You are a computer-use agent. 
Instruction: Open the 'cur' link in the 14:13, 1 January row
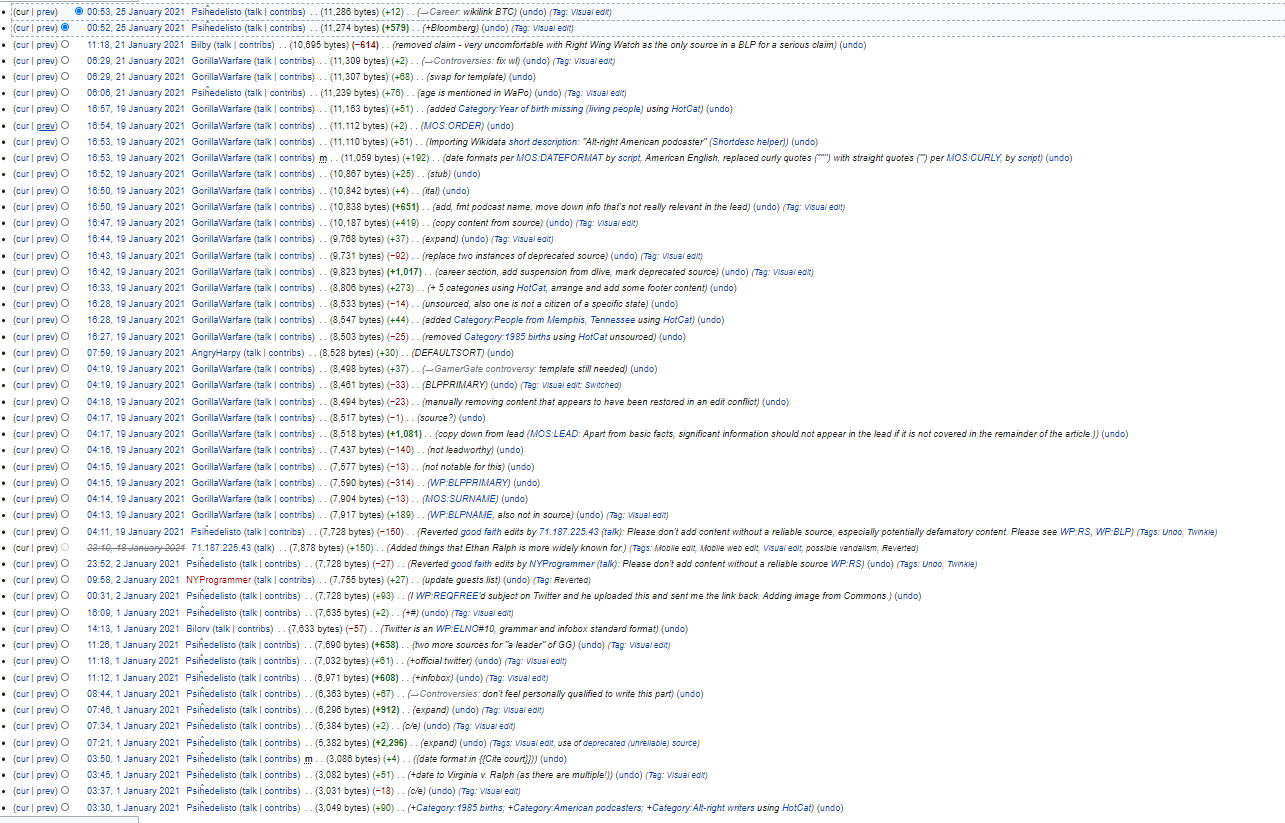22,629
